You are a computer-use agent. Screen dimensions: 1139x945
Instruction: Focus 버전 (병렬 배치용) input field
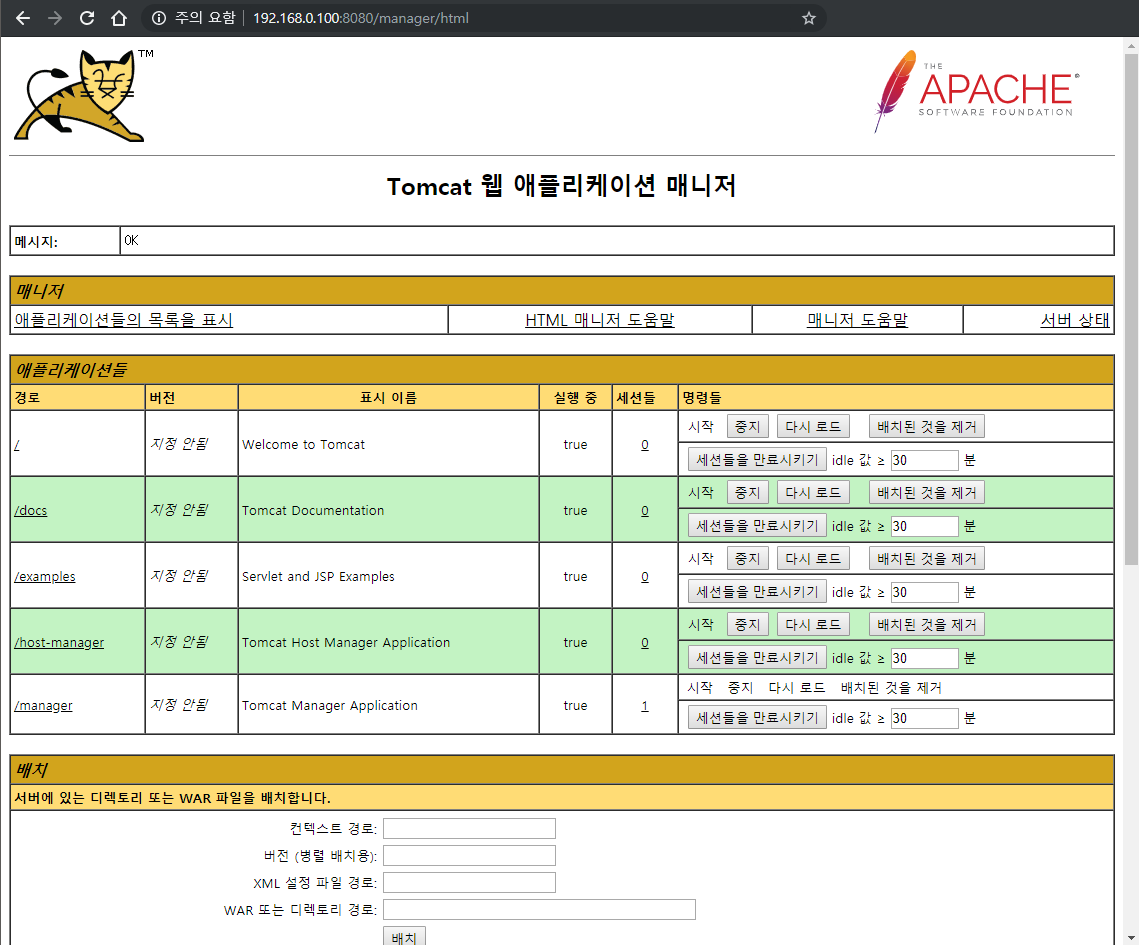coord(469,856)
